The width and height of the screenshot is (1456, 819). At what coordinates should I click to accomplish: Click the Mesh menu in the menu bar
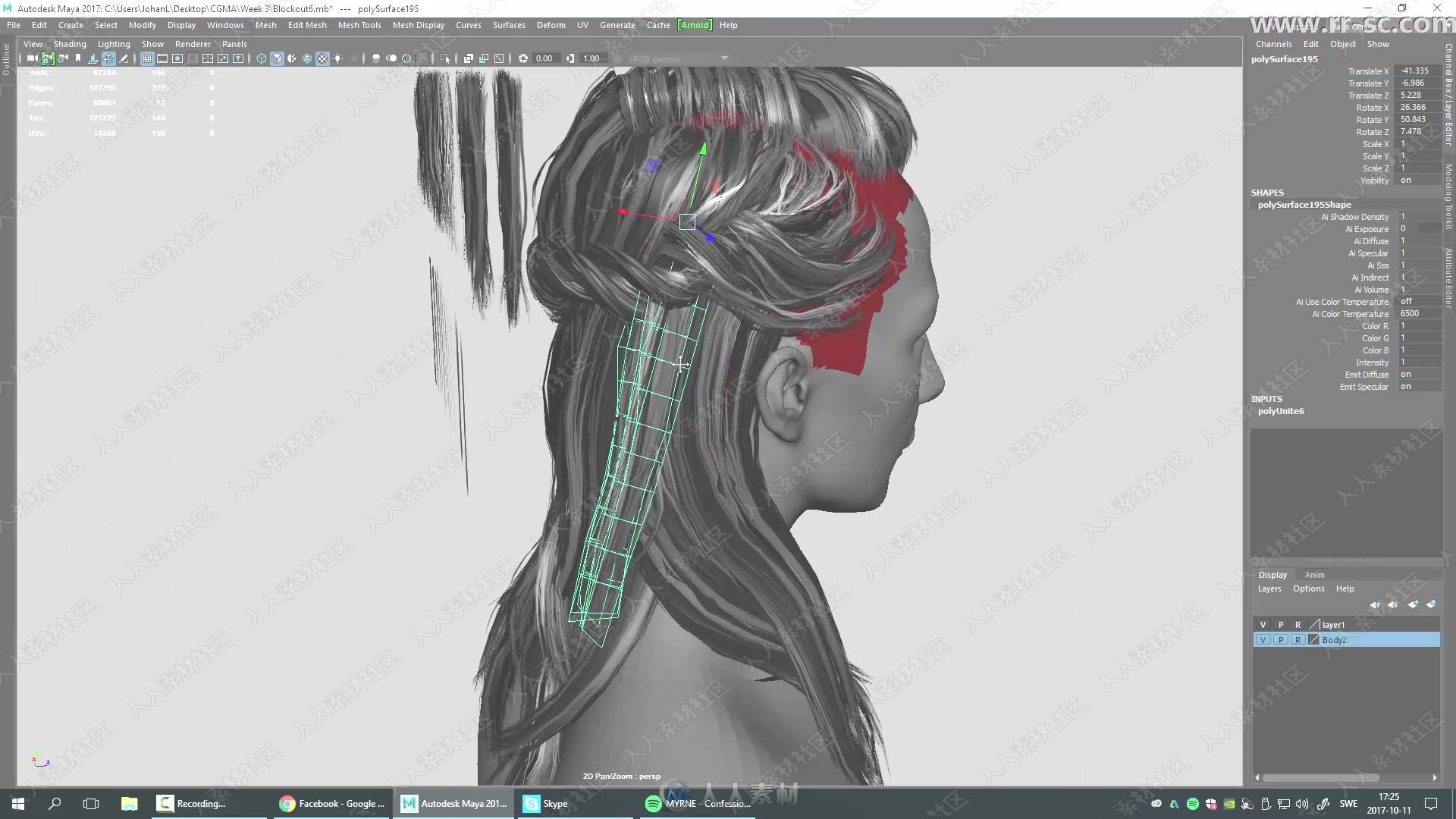point(266,25)
